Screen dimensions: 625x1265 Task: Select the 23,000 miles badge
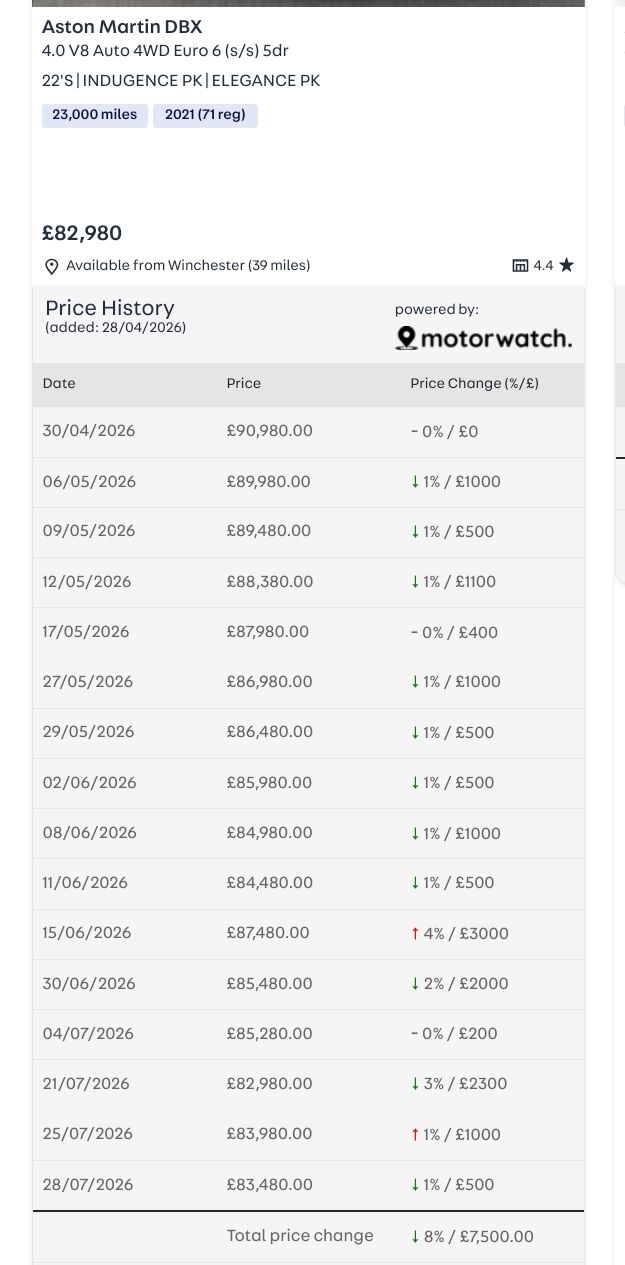pos(95,115)
